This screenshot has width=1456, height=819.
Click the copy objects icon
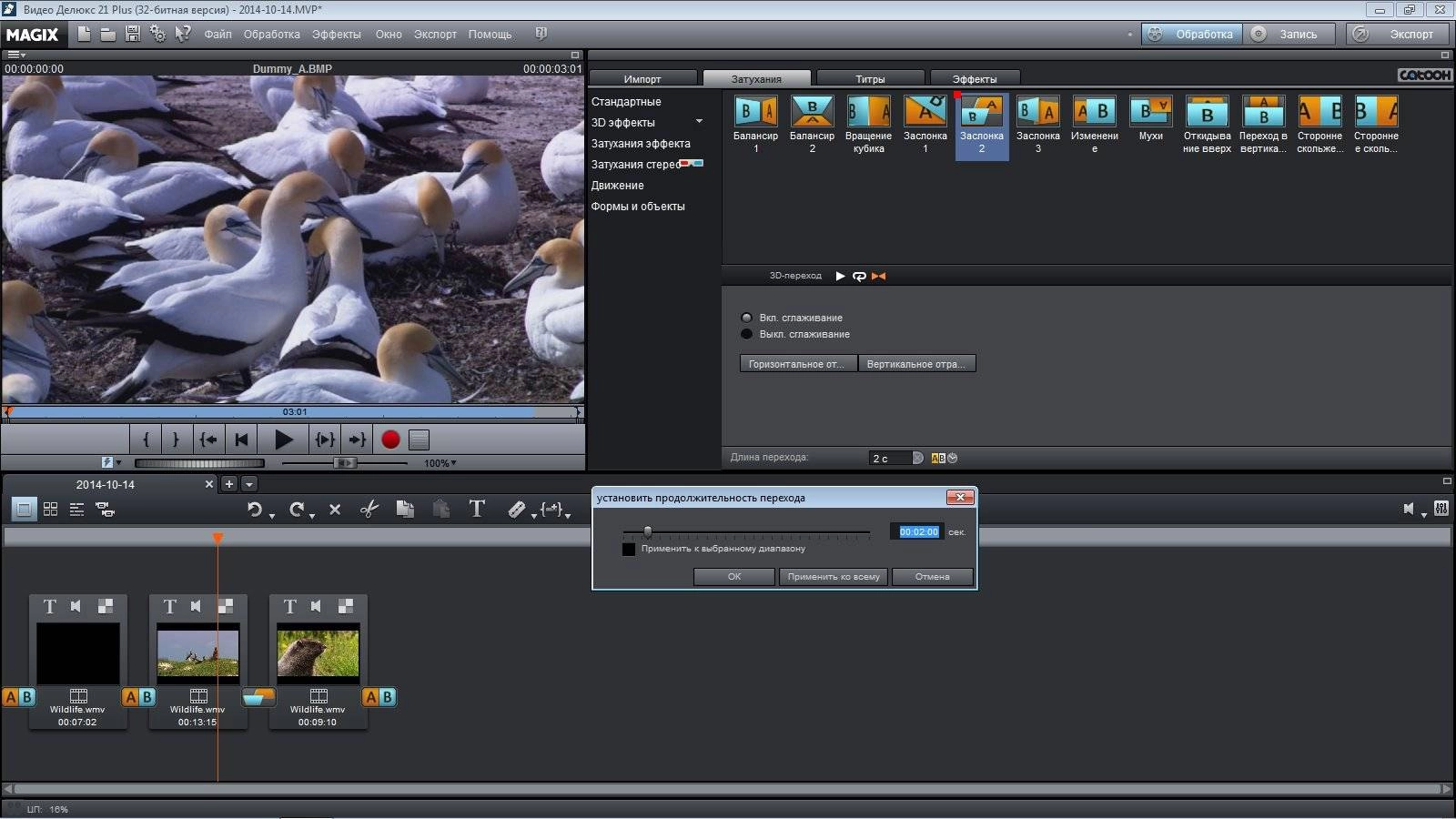coord(405,510)
